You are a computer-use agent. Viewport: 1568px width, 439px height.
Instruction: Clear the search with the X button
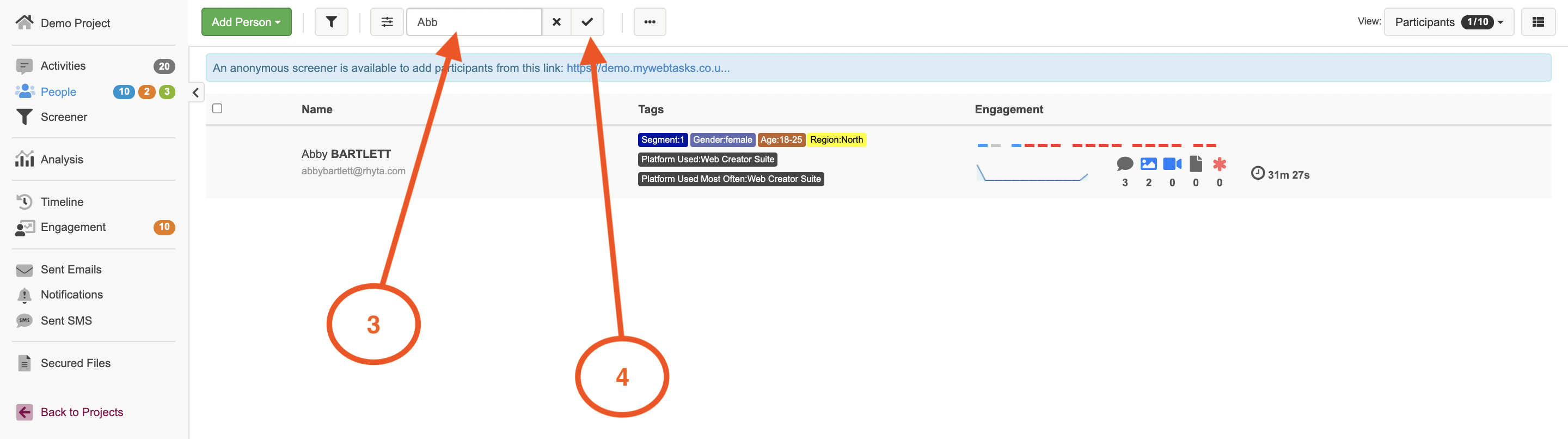click(556, 22)
